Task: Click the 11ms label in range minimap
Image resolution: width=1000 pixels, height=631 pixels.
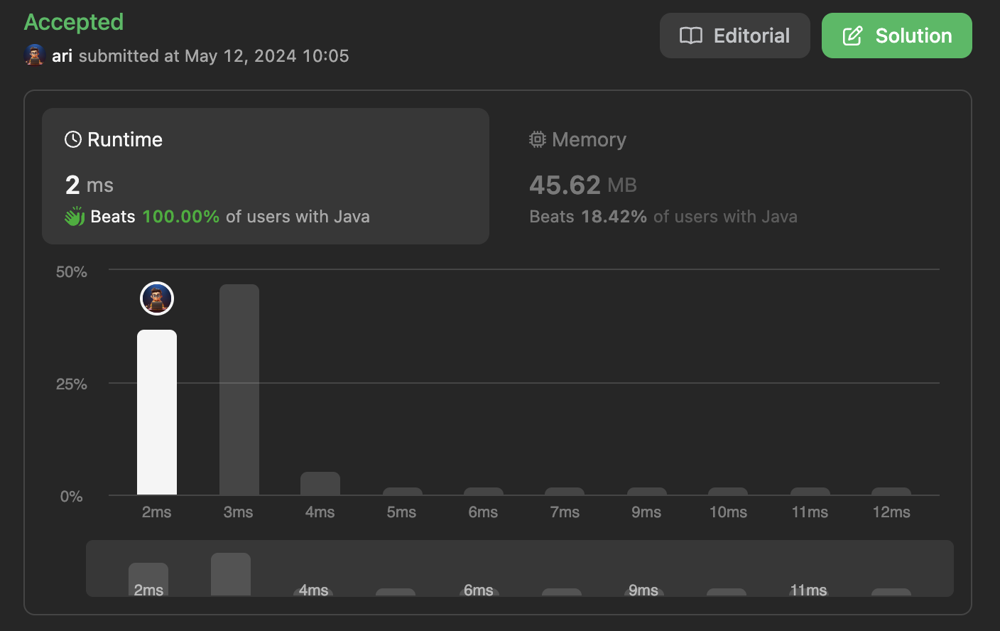Action: (808, 590)
